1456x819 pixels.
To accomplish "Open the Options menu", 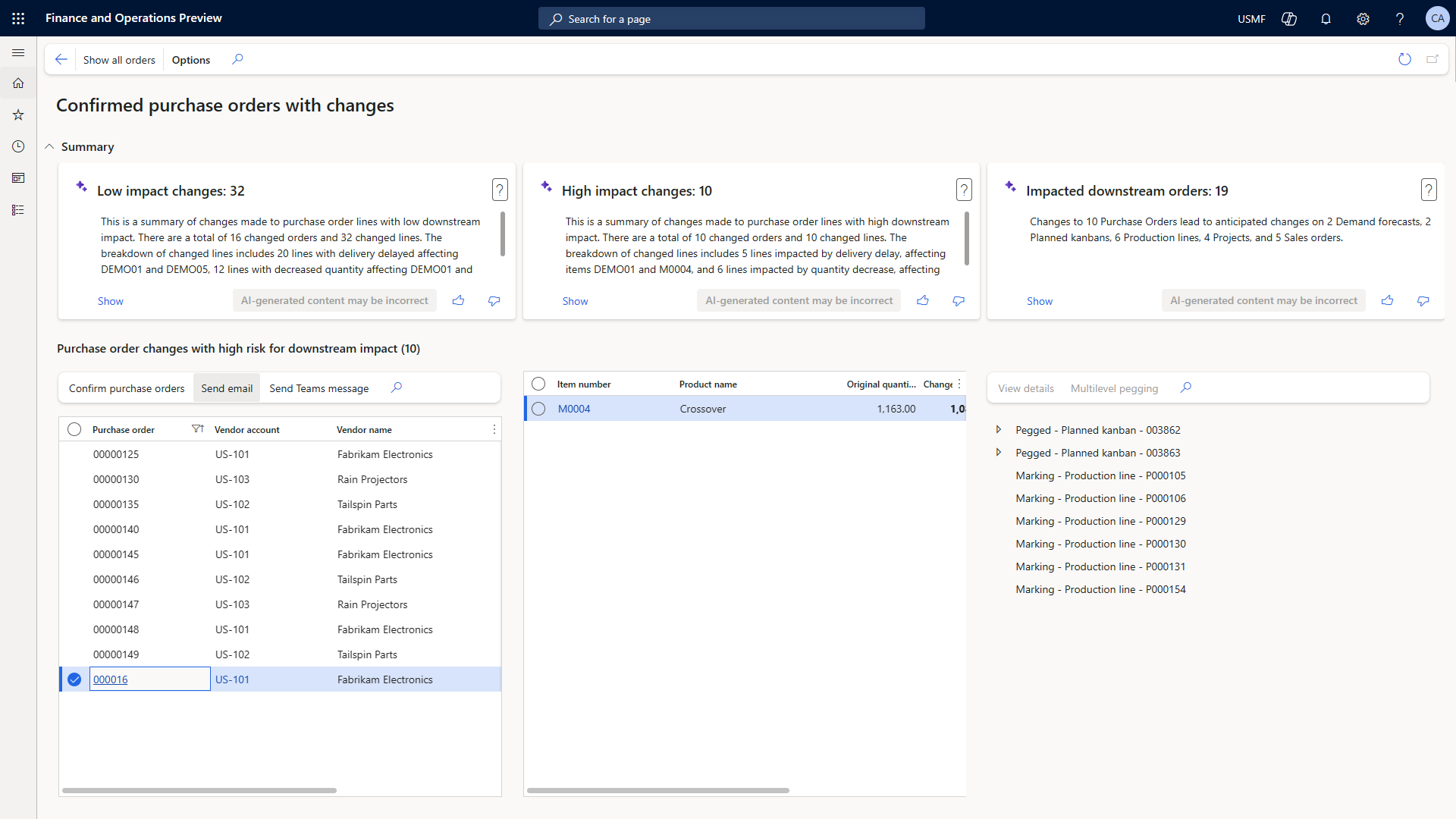I will [x=190, y=60].
